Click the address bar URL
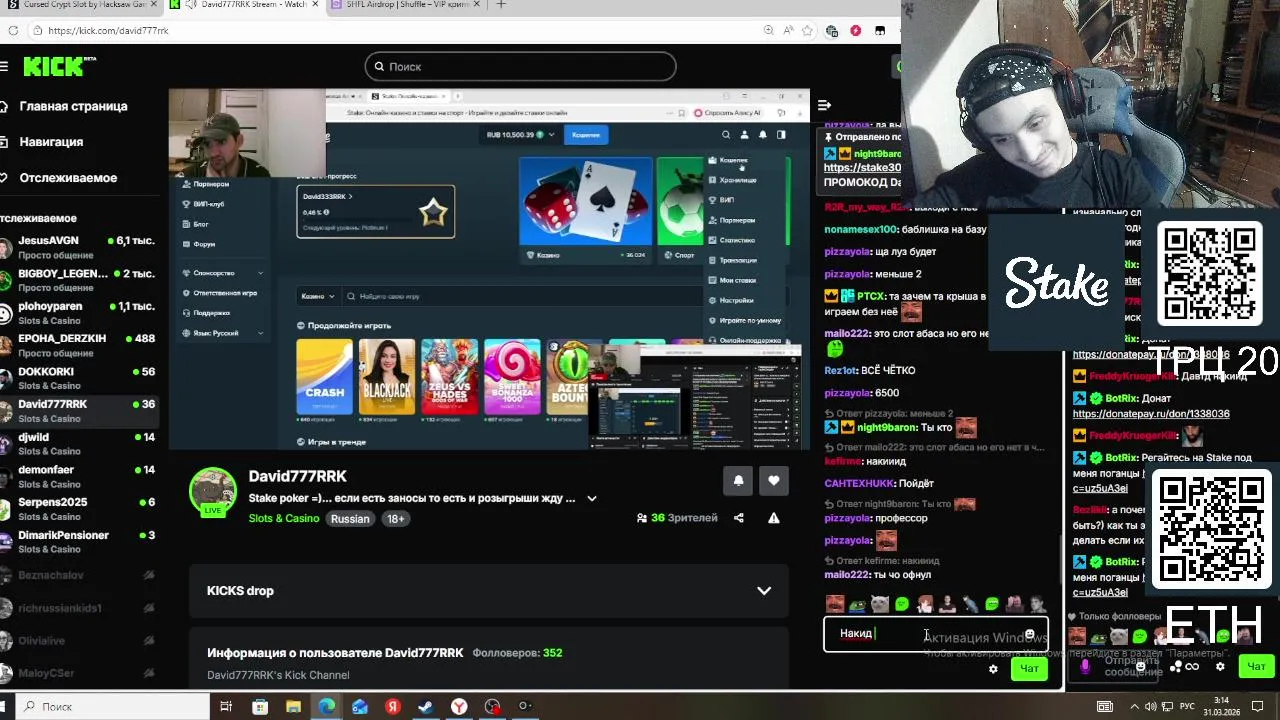This screenshot has width=1280, height=720. coord(108,30)
